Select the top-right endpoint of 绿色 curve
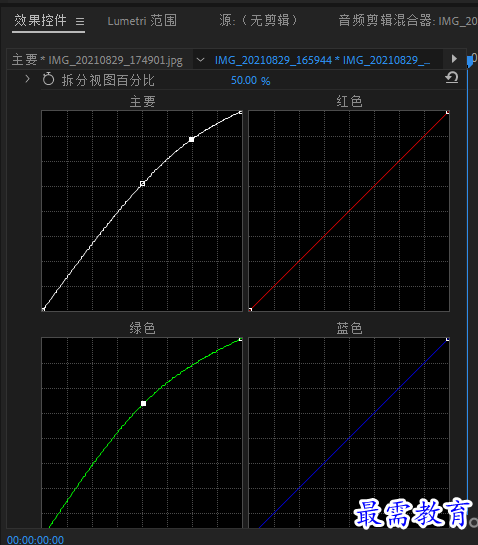The height and width of the screenshot is (545, 478). (241, 339)
